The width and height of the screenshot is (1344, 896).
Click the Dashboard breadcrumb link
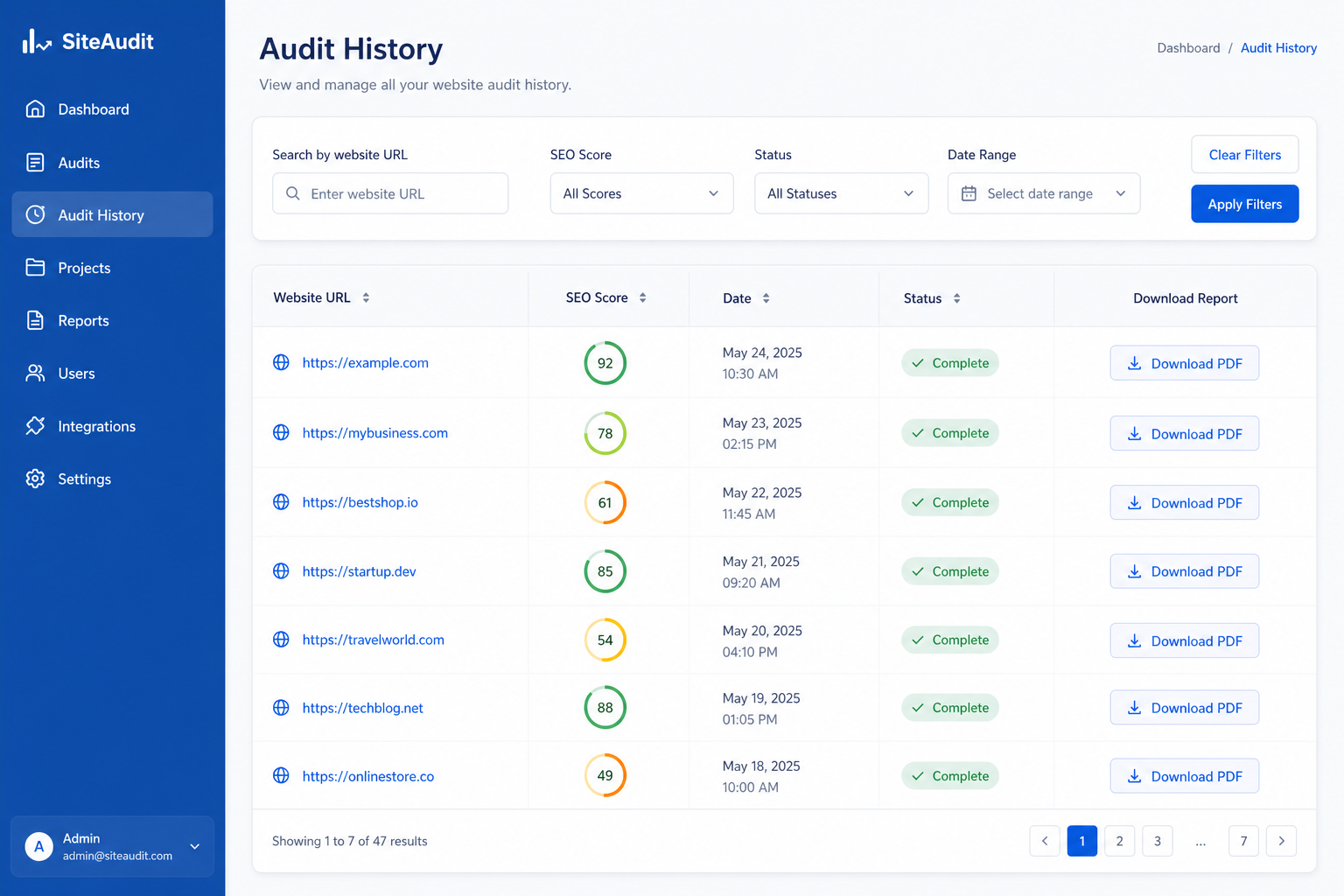coord(1188,48)
